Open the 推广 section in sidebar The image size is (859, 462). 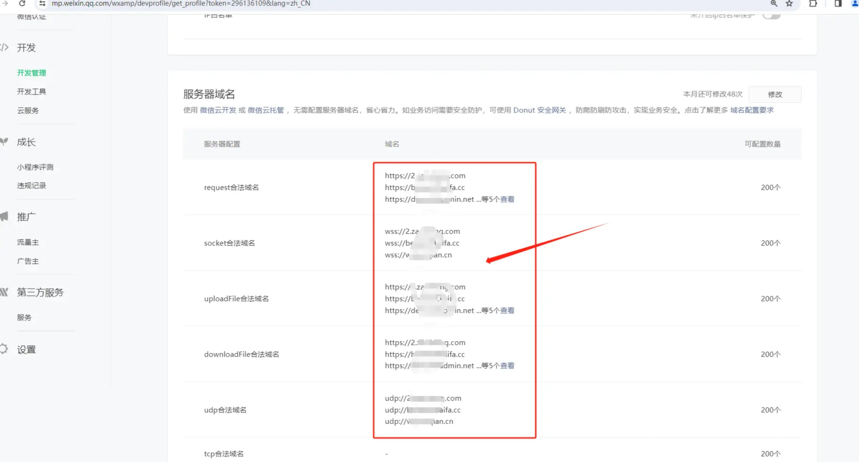(x=26, y=216)
